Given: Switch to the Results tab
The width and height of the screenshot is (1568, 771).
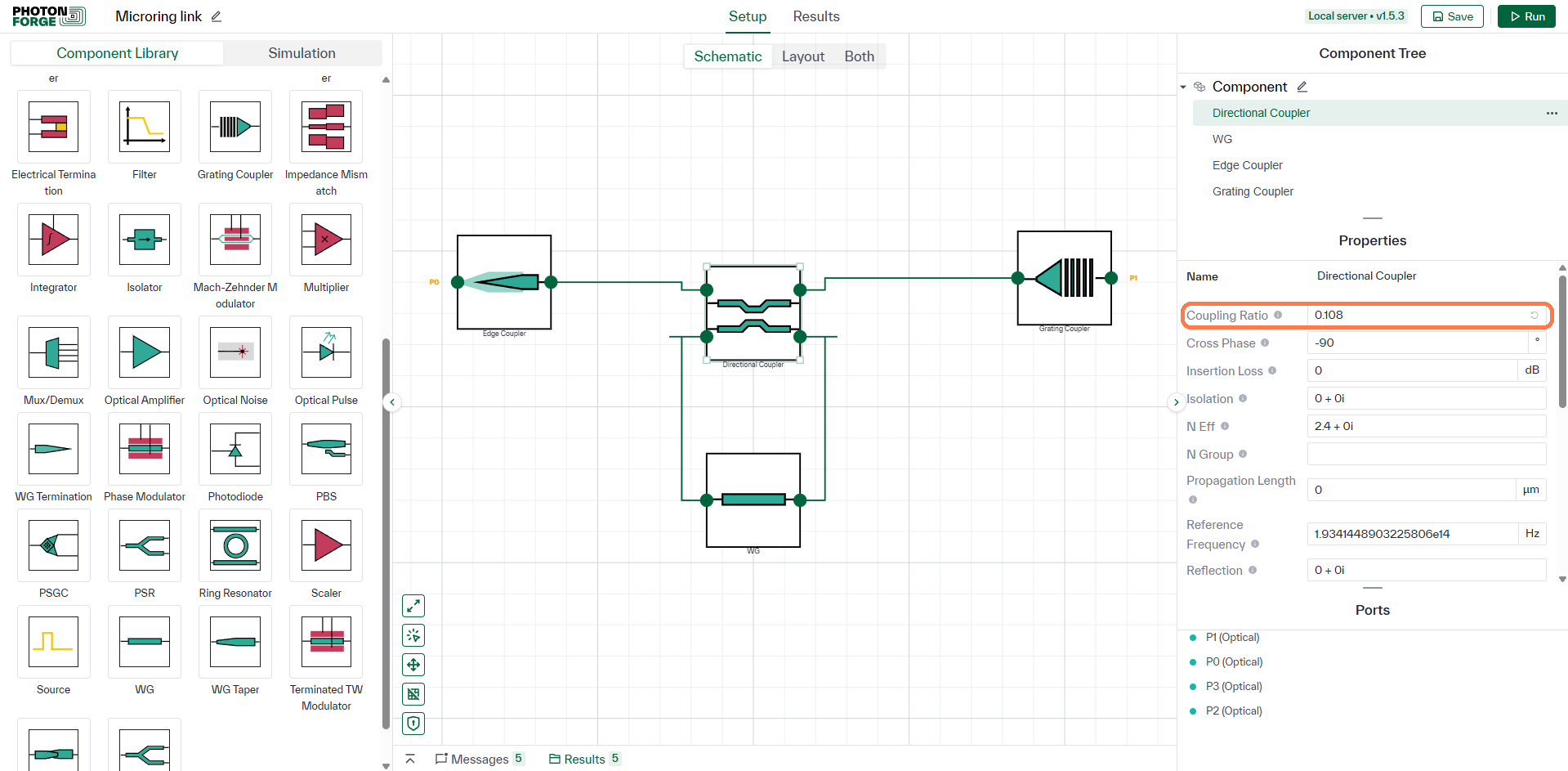Looking at the screenshot, I should [816, 16].
